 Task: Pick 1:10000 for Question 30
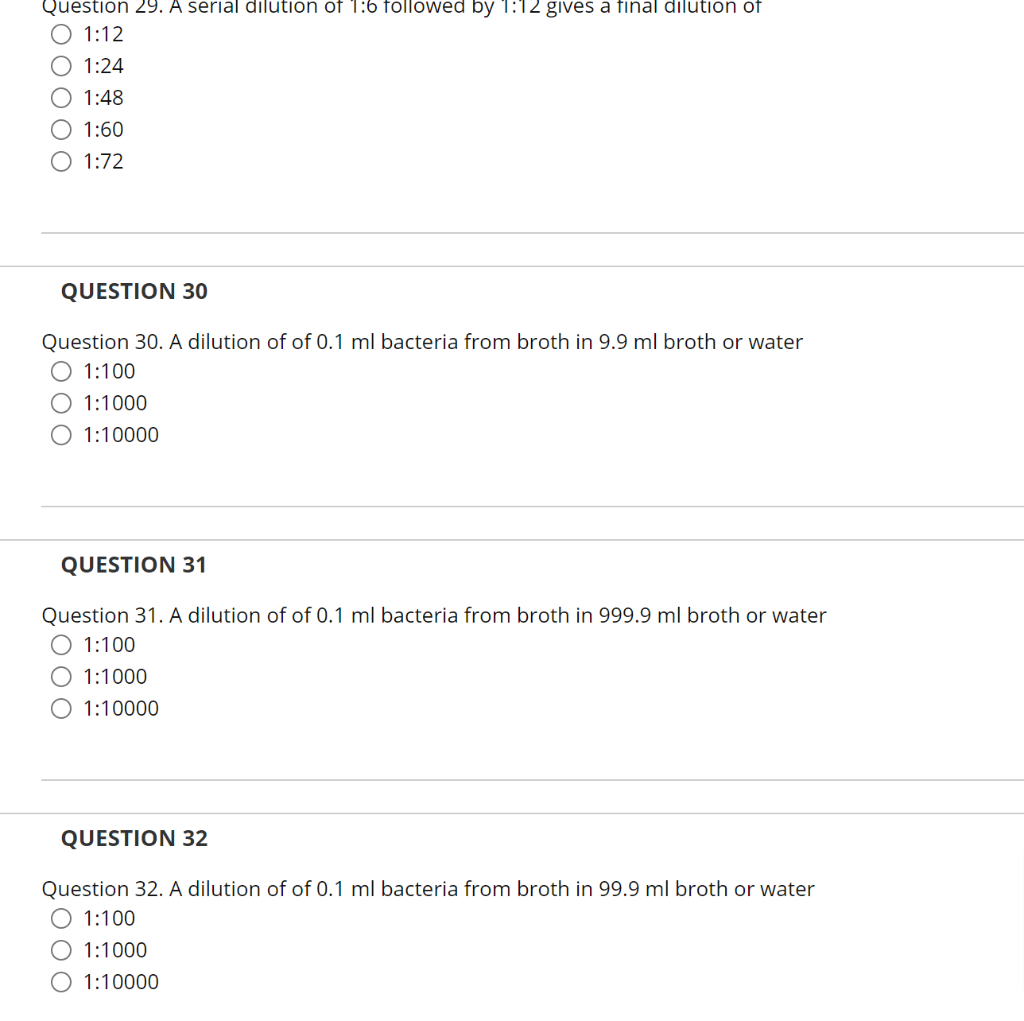point(61,435)
